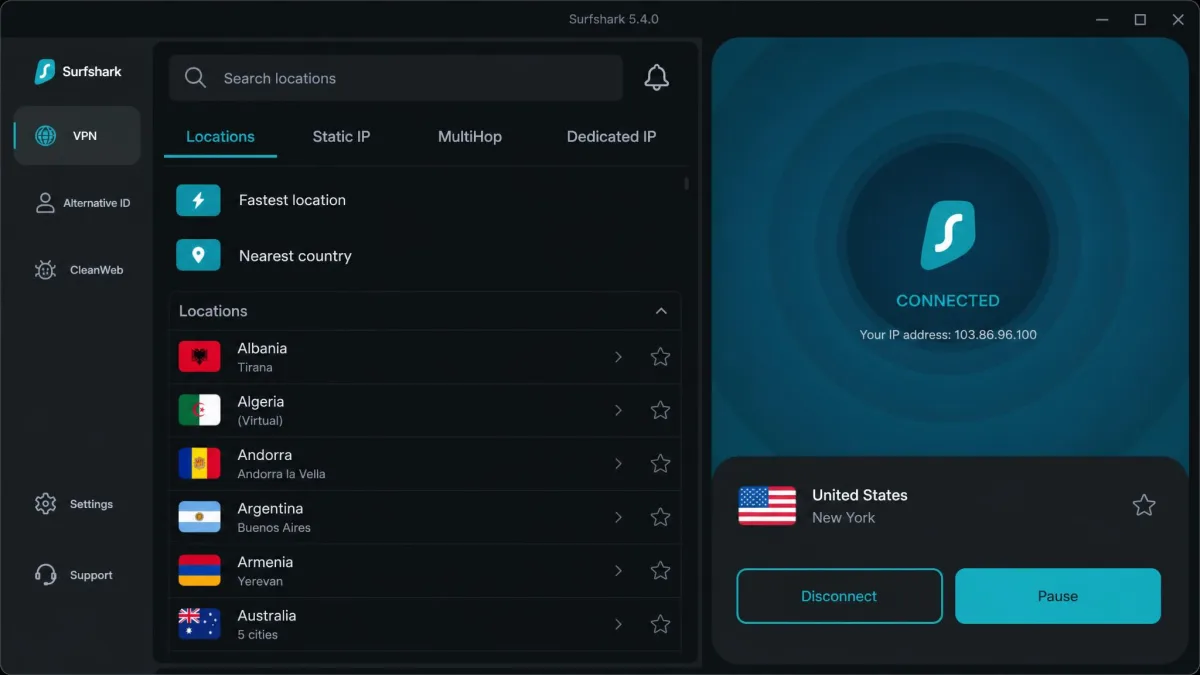
Task: Favorite Algeria with its star
Action: tap(660, 410)
